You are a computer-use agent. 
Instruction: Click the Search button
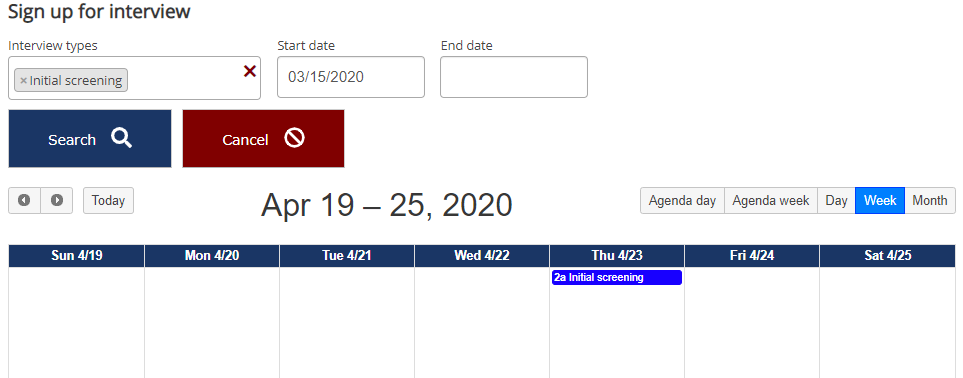pyautogui.click(x=90, y=139)
